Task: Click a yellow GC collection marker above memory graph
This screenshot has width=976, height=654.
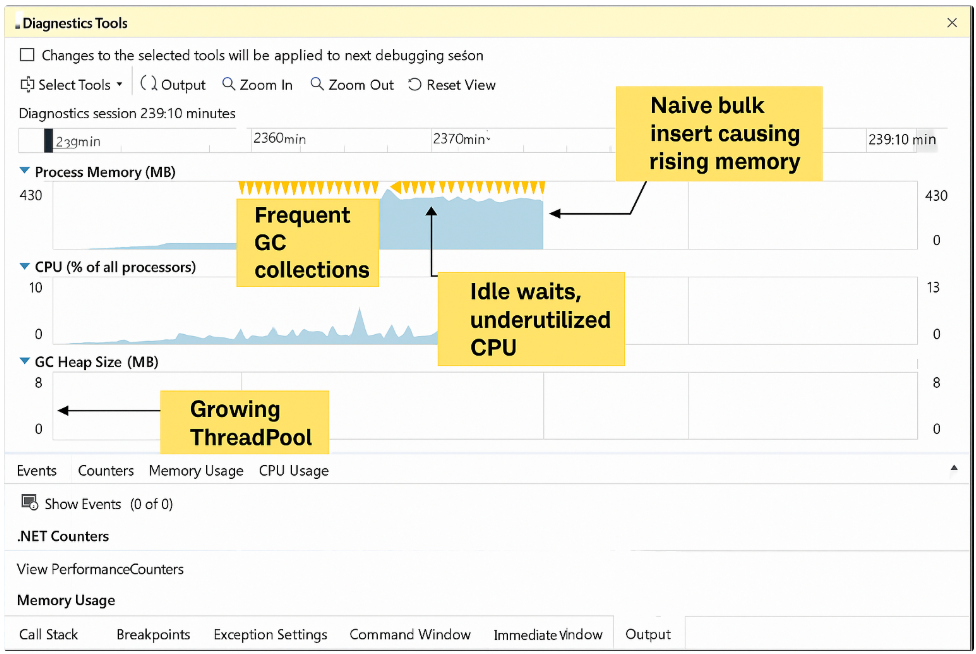Action: [300, 187]
